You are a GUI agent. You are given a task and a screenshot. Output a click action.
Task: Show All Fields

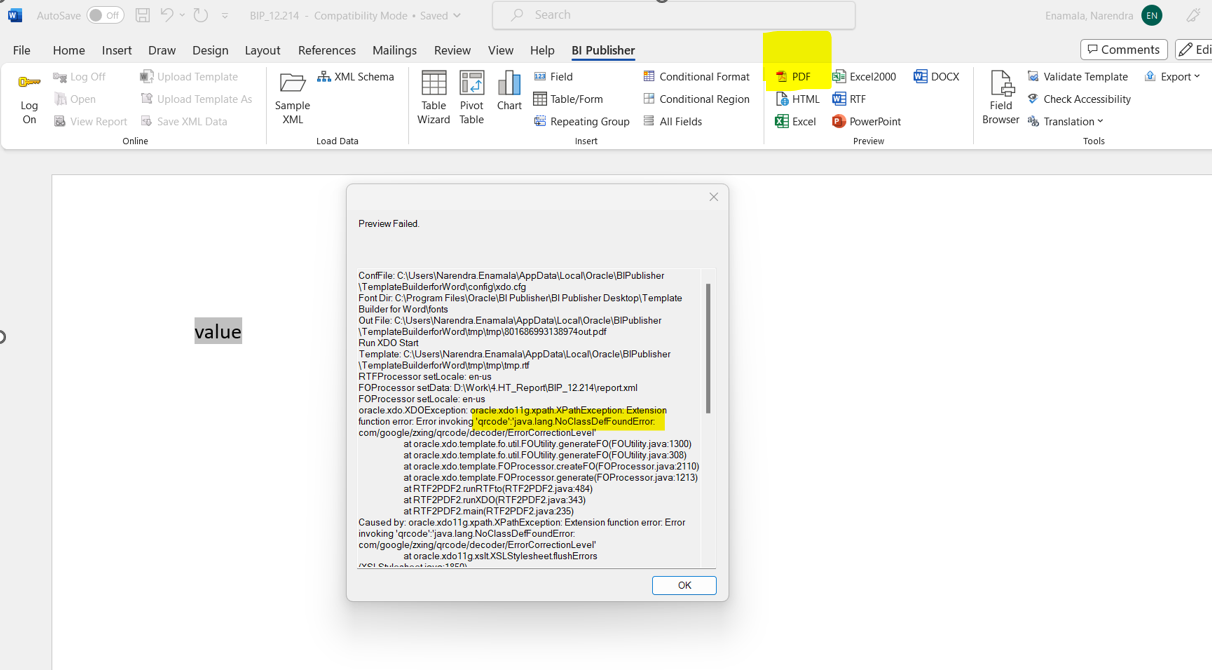point(672,121)
